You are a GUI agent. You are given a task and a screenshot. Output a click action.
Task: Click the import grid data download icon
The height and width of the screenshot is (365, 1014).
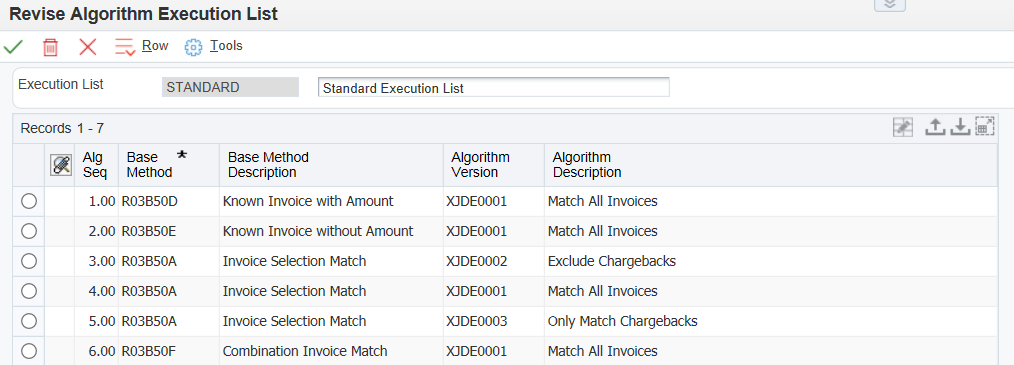[x=960, y=127]
